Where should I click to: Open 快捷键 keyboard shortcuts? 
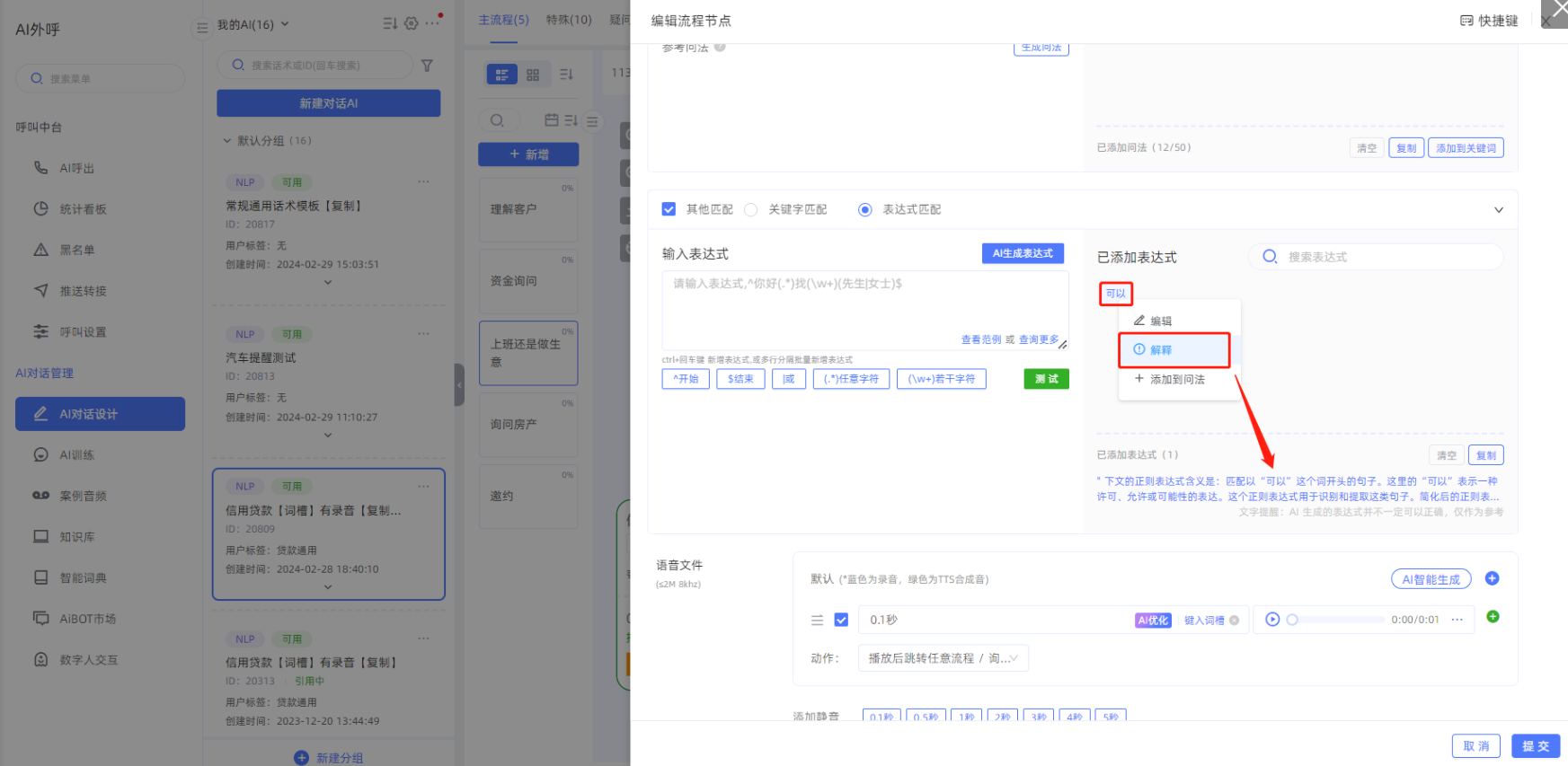click(x=1489, y=21)
